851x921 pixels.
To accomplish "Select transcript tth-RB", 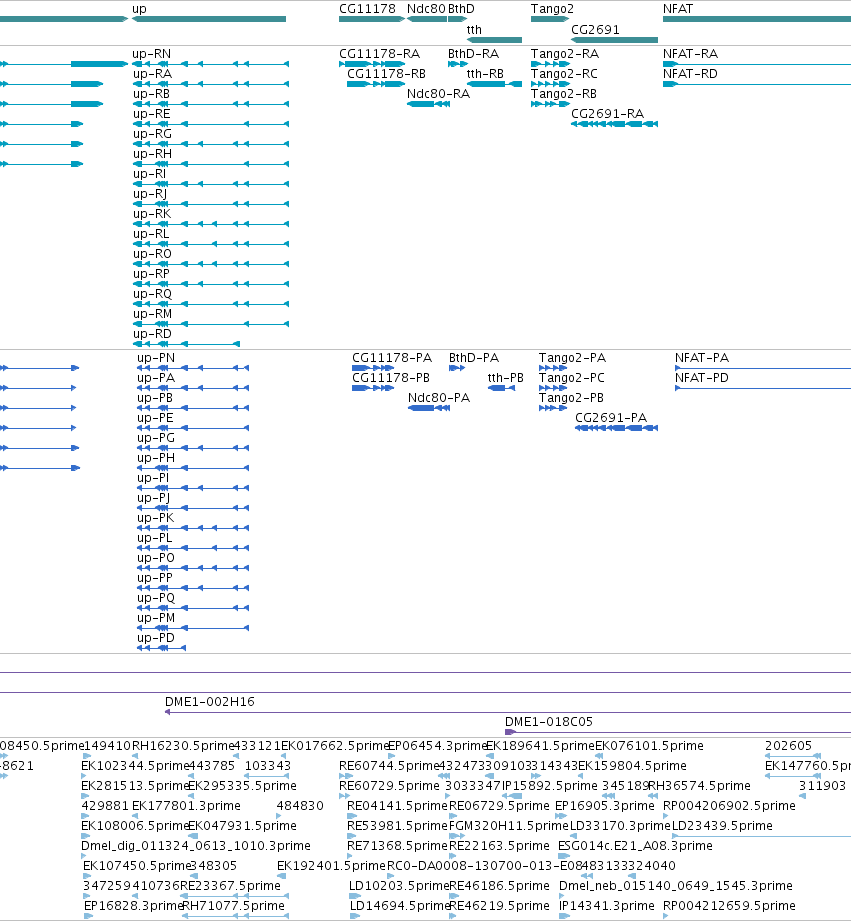I will [x=494, y=84].
